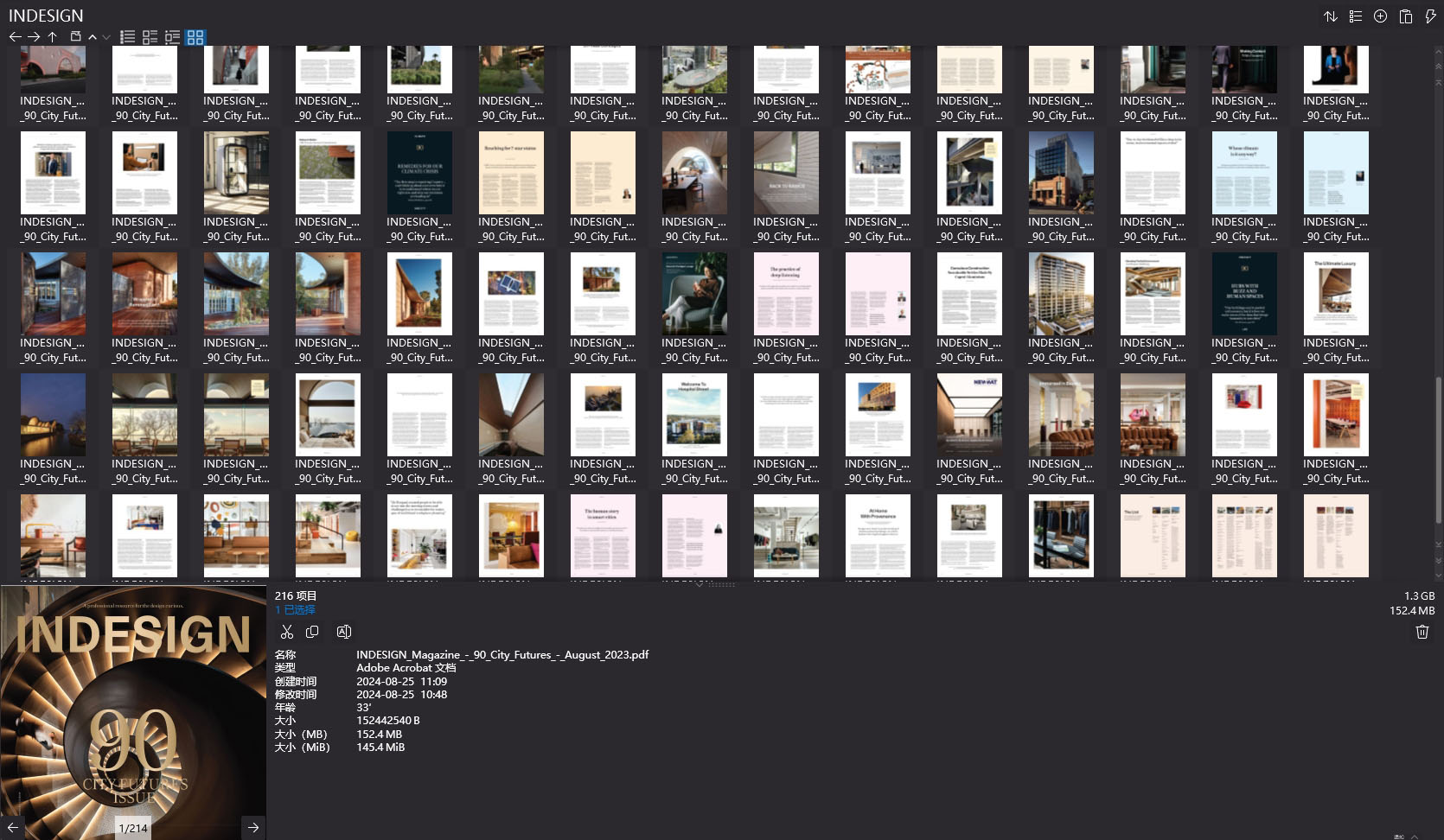Image resolution: width=1444 pixels, height=840 pixels.
Task: Click the '修改时间' property label
Action: (296, 695)
